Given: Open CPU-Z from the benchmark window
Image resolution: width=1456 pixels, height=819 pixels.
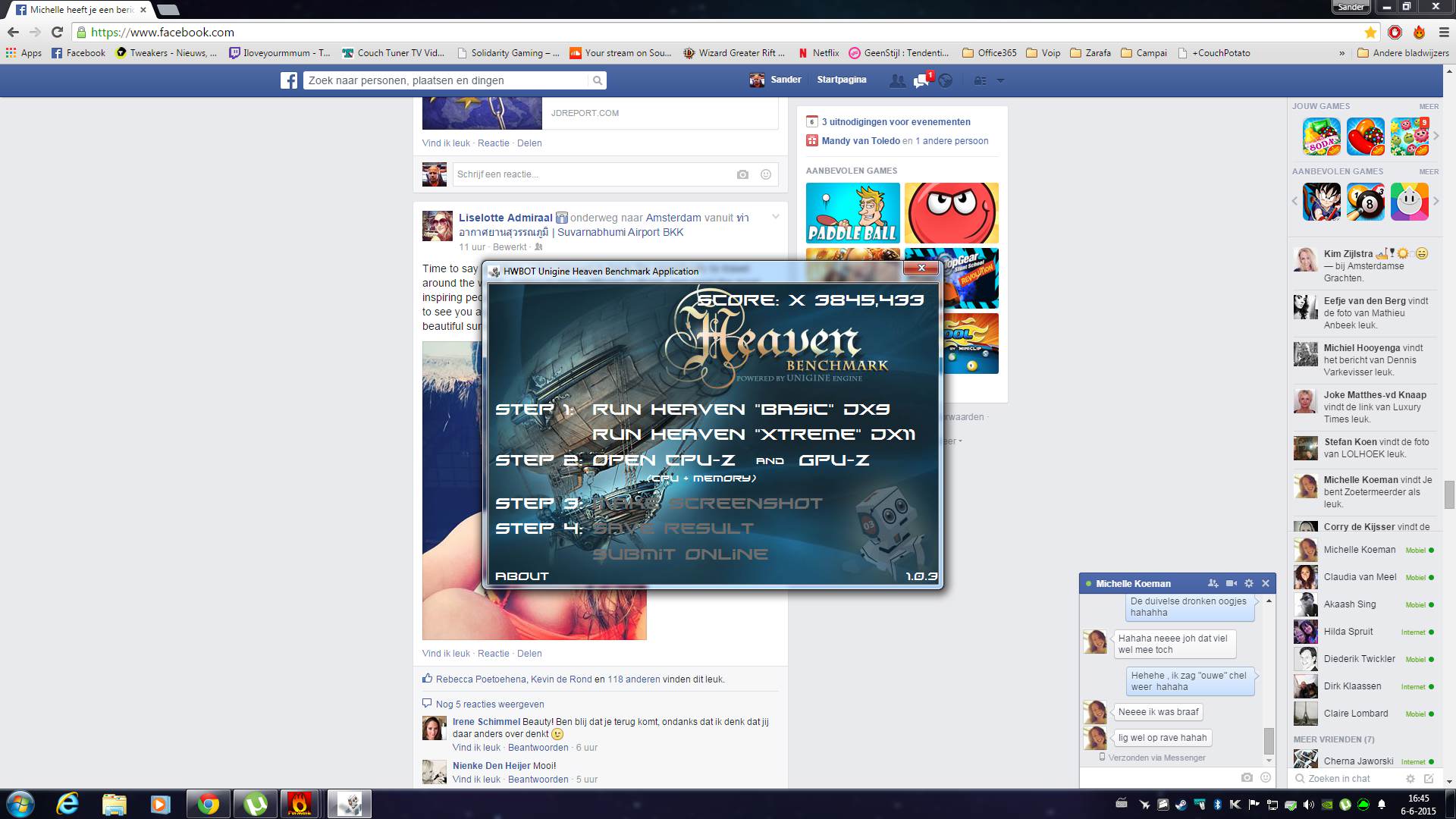Looking at the screenshot, I should click(x=664, y=460).
